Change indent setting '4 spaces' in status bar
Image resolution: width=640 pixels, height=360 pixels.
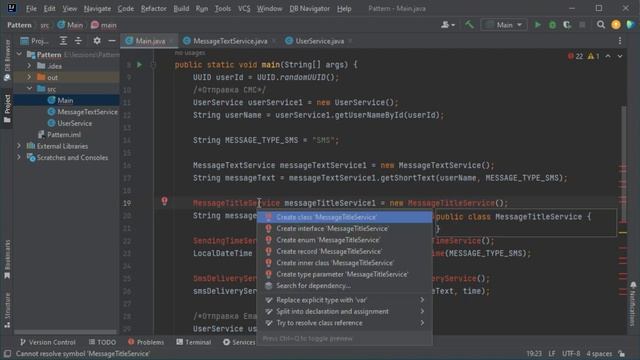point(599,354)
